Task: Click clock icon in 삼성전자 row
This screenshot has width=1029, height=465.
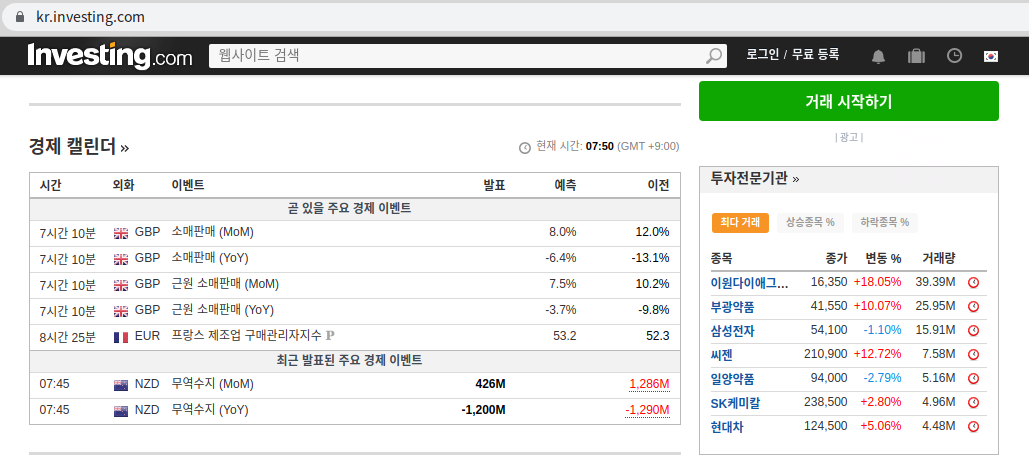Action: [x=974, y=331]
